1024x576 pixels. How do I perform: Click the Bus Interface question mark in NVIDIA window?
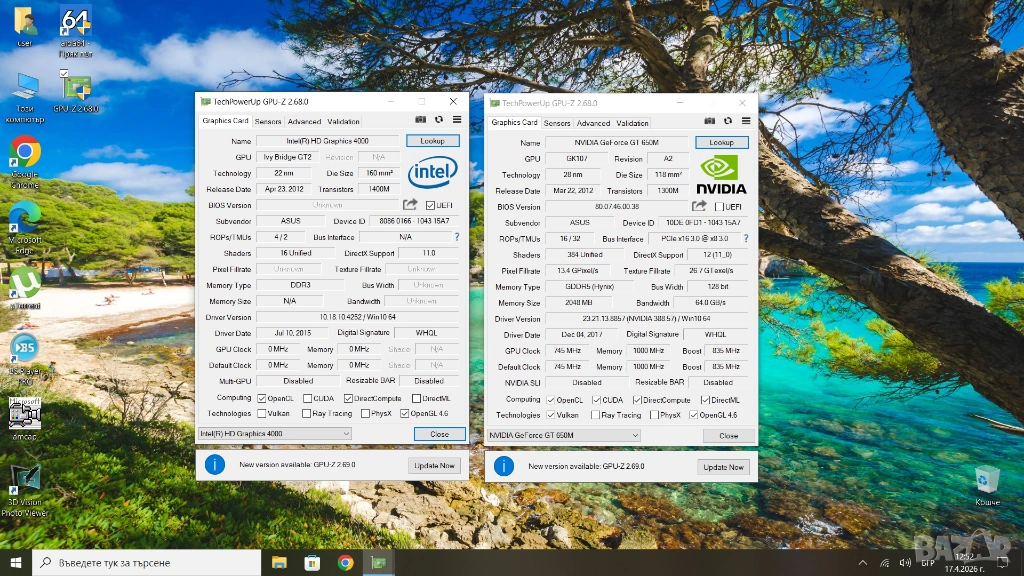coord(746,239)
